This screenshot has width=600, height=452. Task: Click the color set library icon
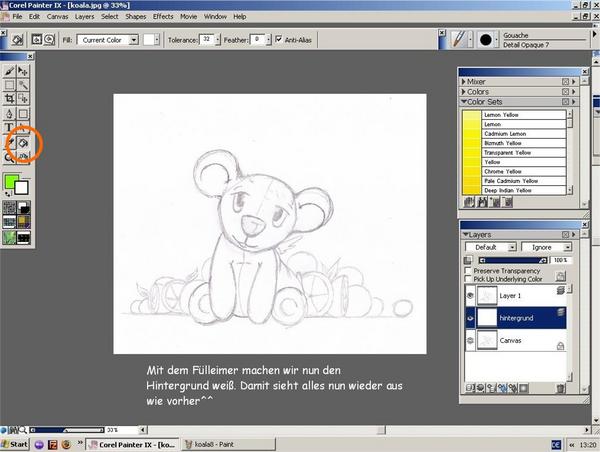pyautogui.click(x=470, y=202)
